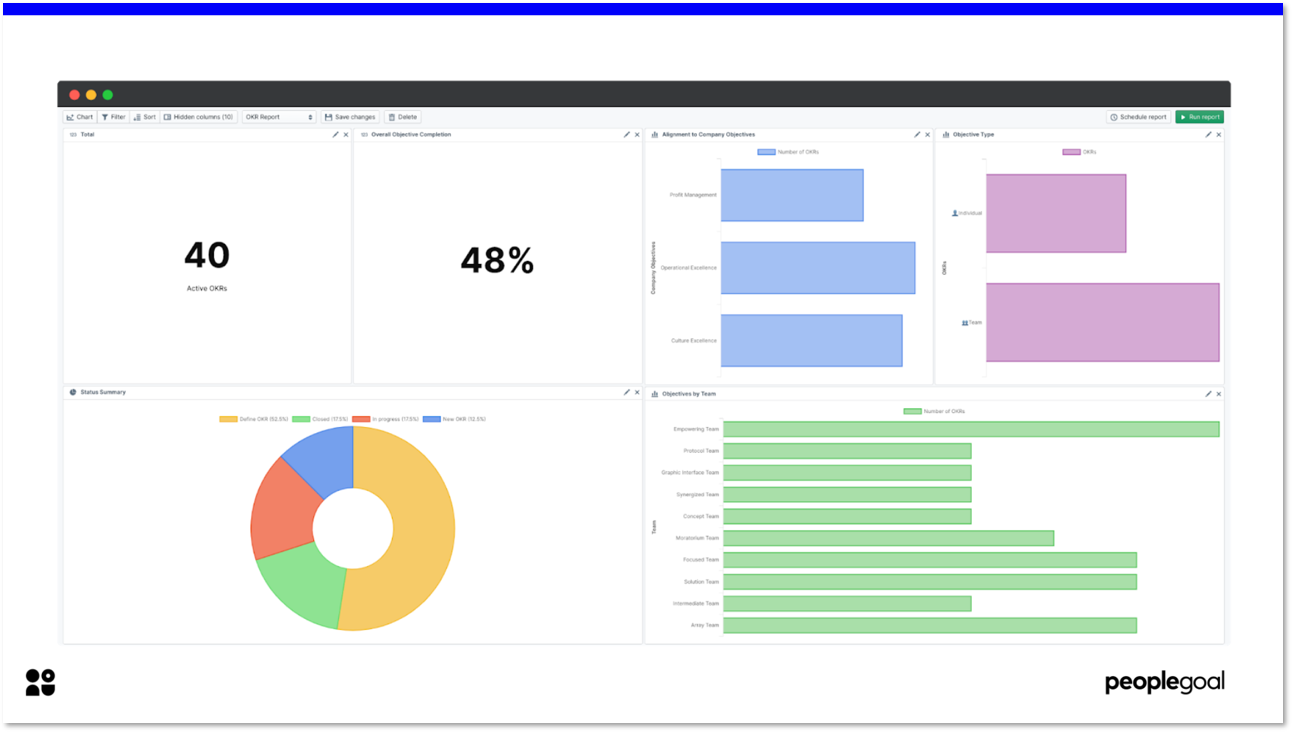Click the Total widget number icon

click(73, 134)
